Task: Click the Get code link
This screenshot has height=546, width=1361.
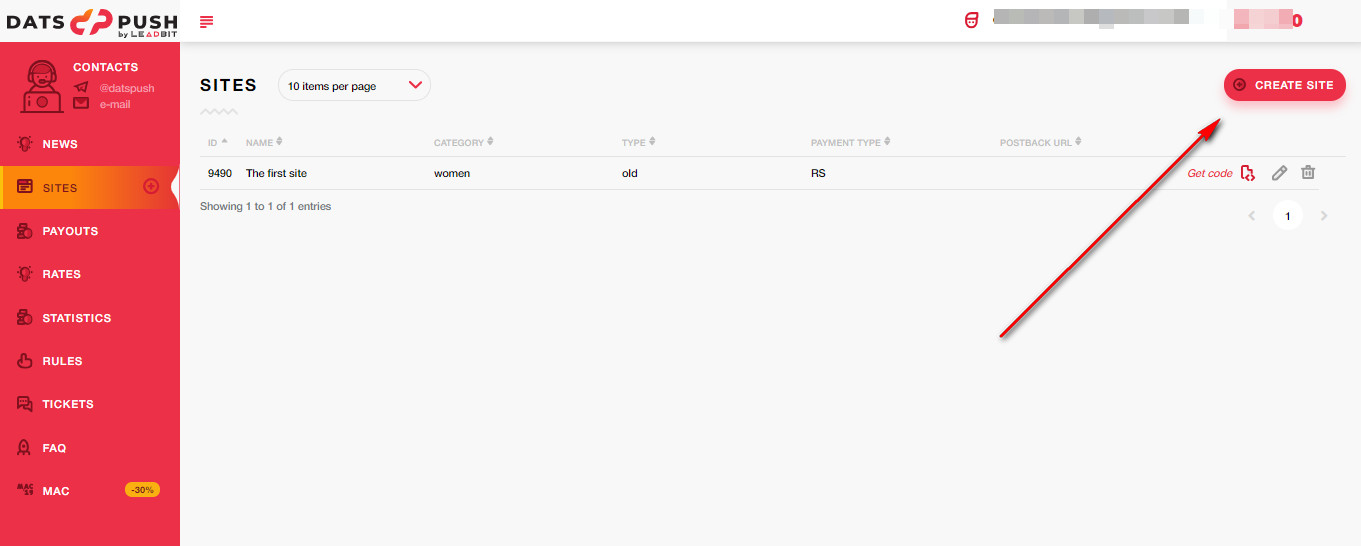Action: (x=1209, y=173)
